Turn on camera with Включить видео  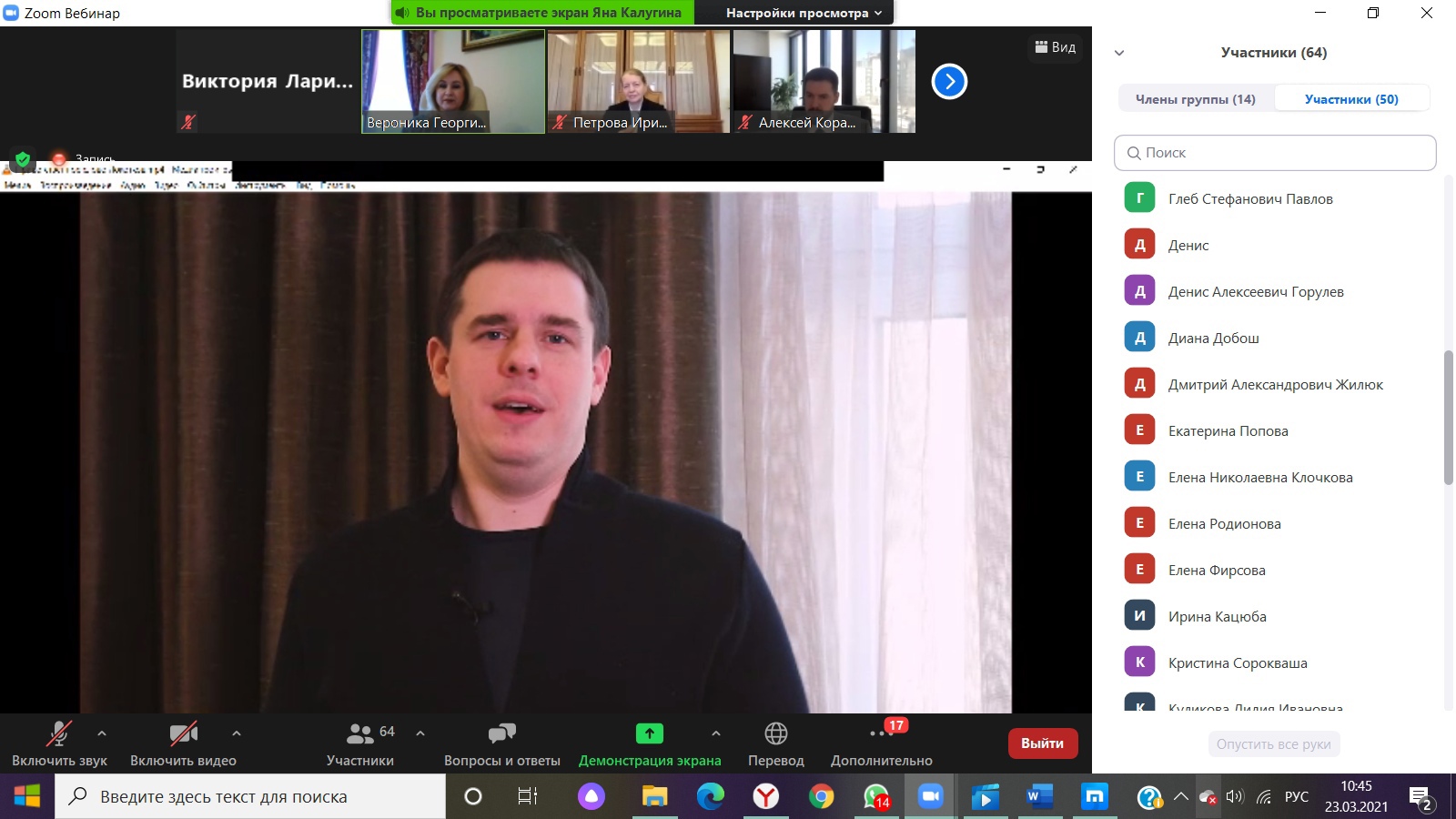183,733
